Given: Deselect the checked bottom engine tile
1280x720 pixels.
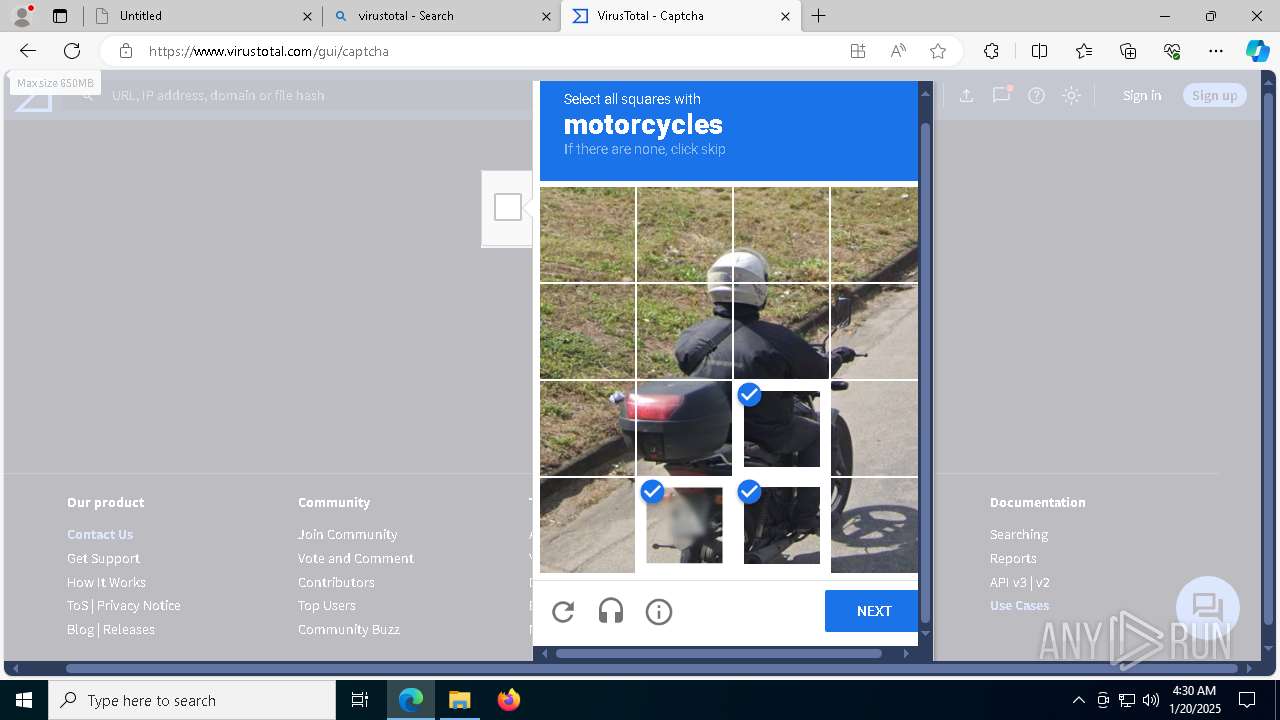Looking at the screenshot, I should coord(782,525).
